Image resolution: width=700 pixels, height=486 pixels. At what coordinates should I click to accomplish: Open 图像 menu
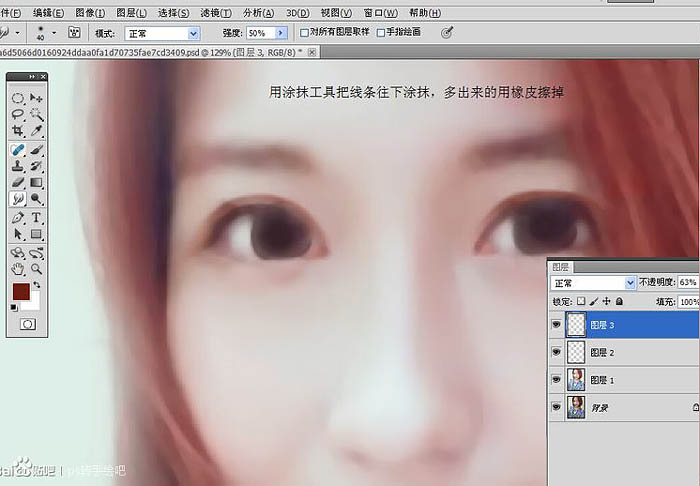point(90,13)
